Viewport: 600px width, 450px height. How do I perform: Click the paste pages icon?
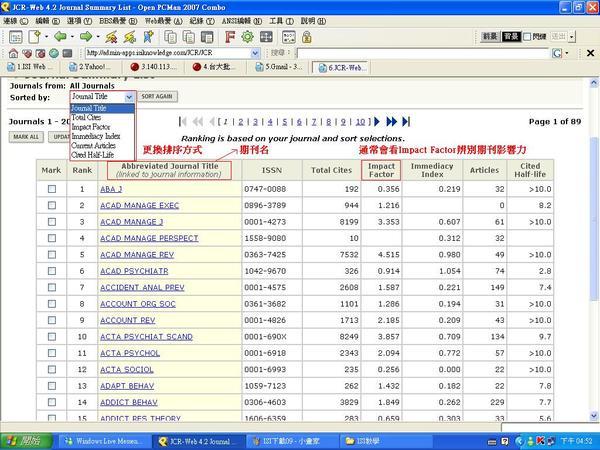[x=189, y=37]
